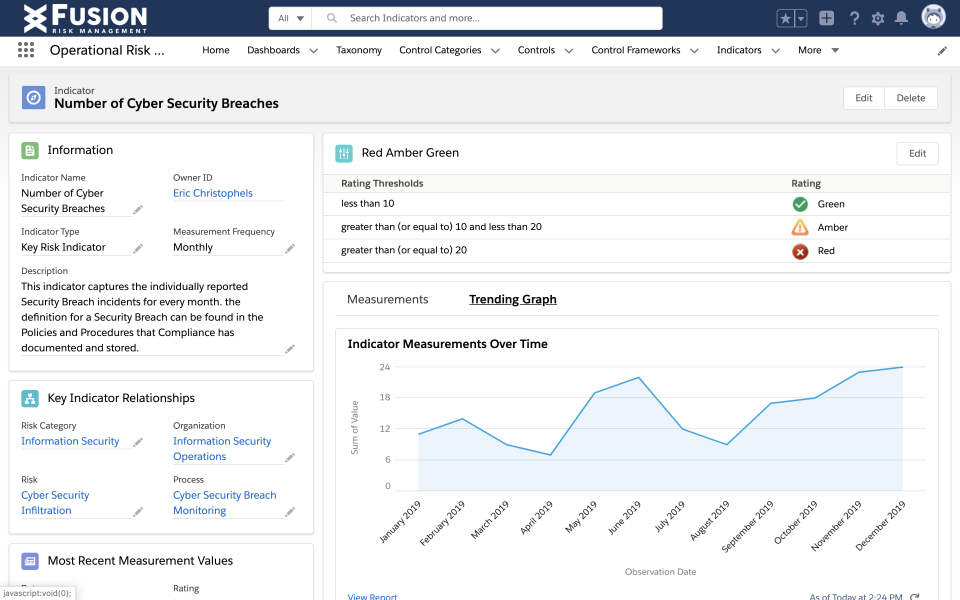Open the View Report link
960x600 pixels.
(371, 595)
